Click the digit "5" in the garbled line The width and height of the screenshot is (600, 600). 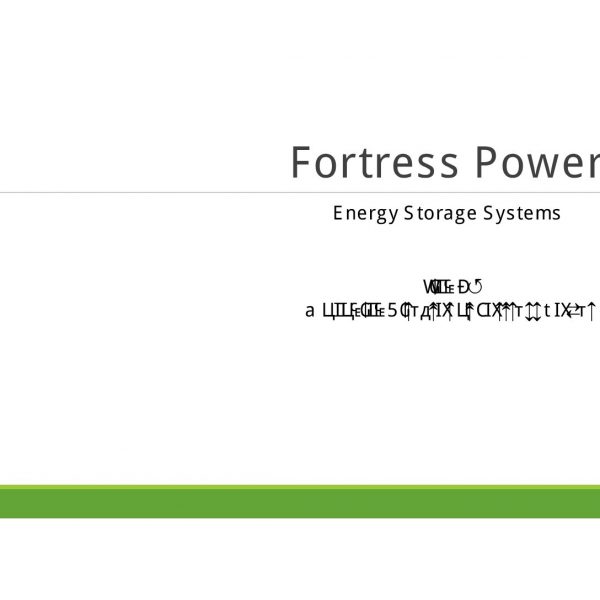[393, 311]
